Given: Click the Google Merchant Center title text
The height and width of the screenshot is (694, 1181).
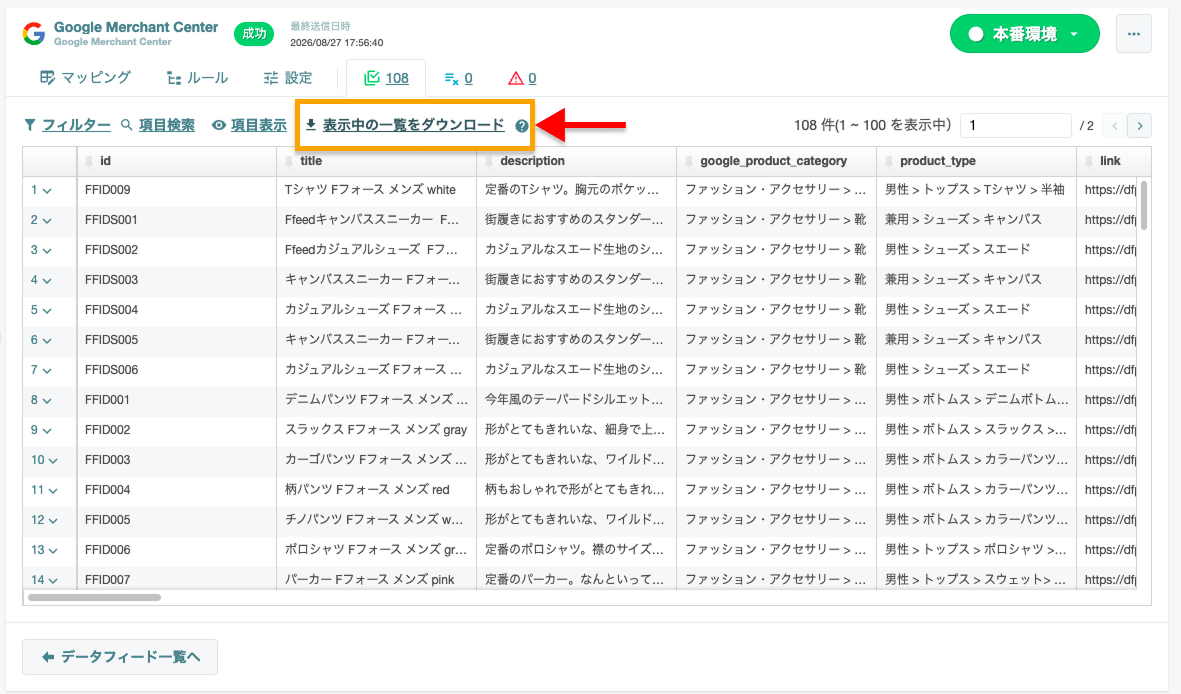Looking at the screenshot, I should coord(136,27).
